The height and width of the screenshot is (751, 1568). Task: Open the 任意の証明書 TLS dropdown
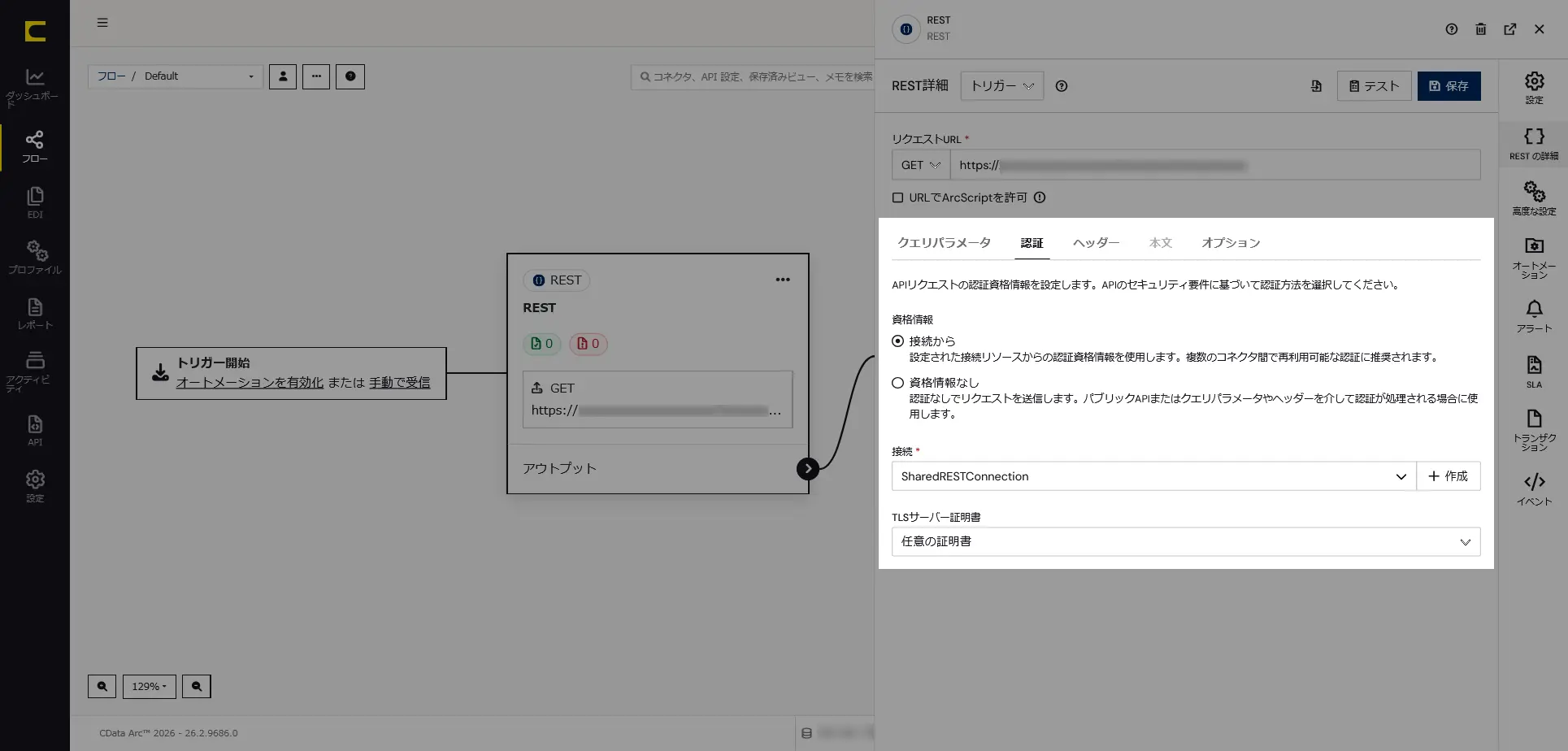[x=1186, y=542]
